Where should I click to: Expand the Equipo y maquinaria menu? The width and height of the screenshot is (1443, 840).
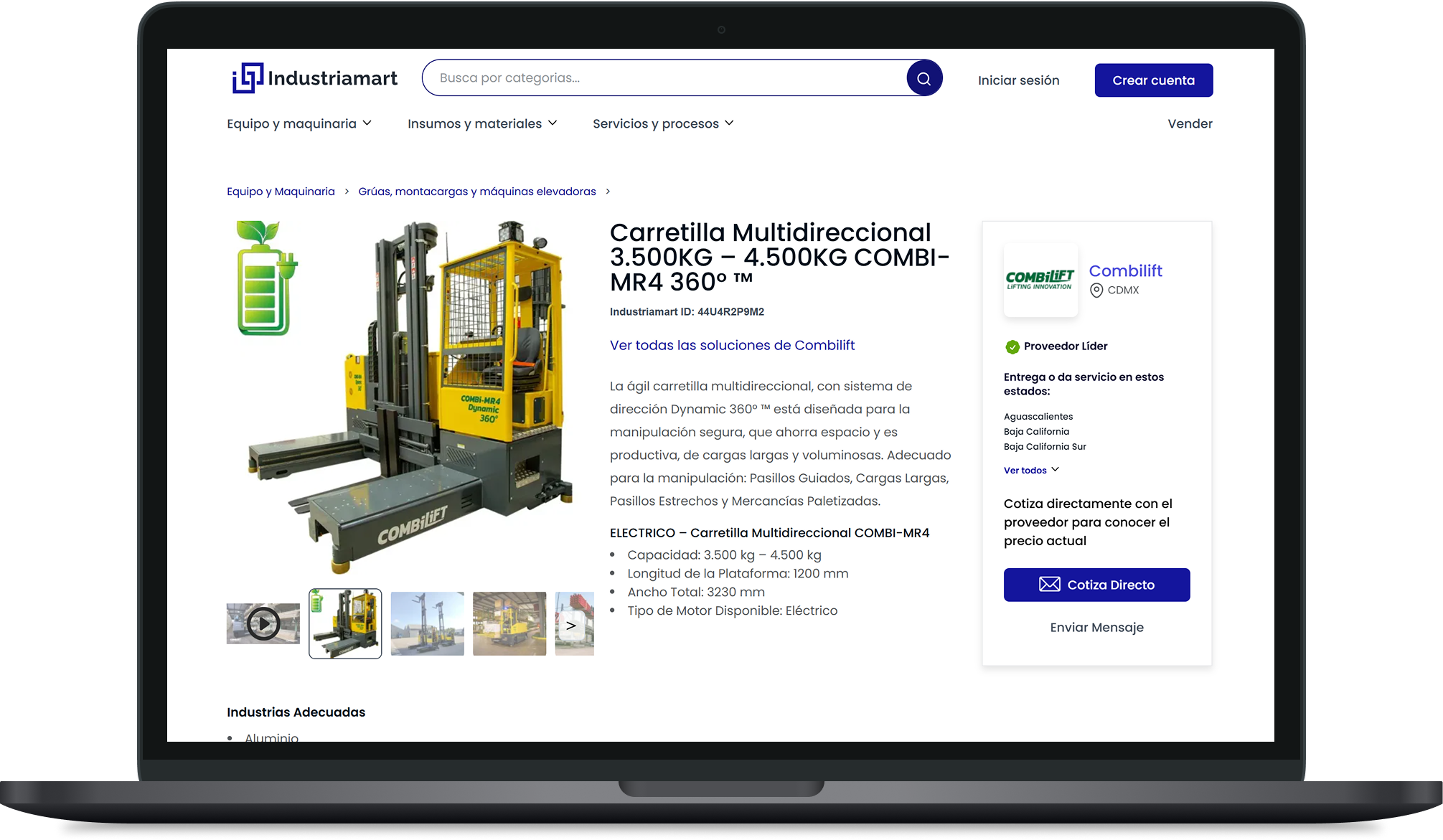[x=299, y=123]
